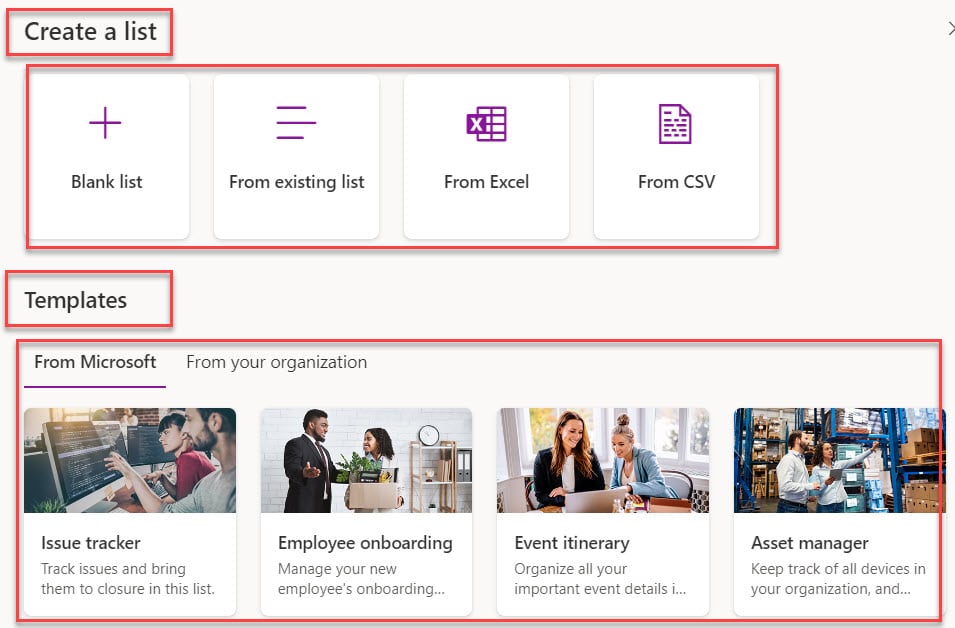Image resolution: width=955 pixels, height=628 pixels.
Task: Click the Employee onboarding title
Action: [365, 543]
